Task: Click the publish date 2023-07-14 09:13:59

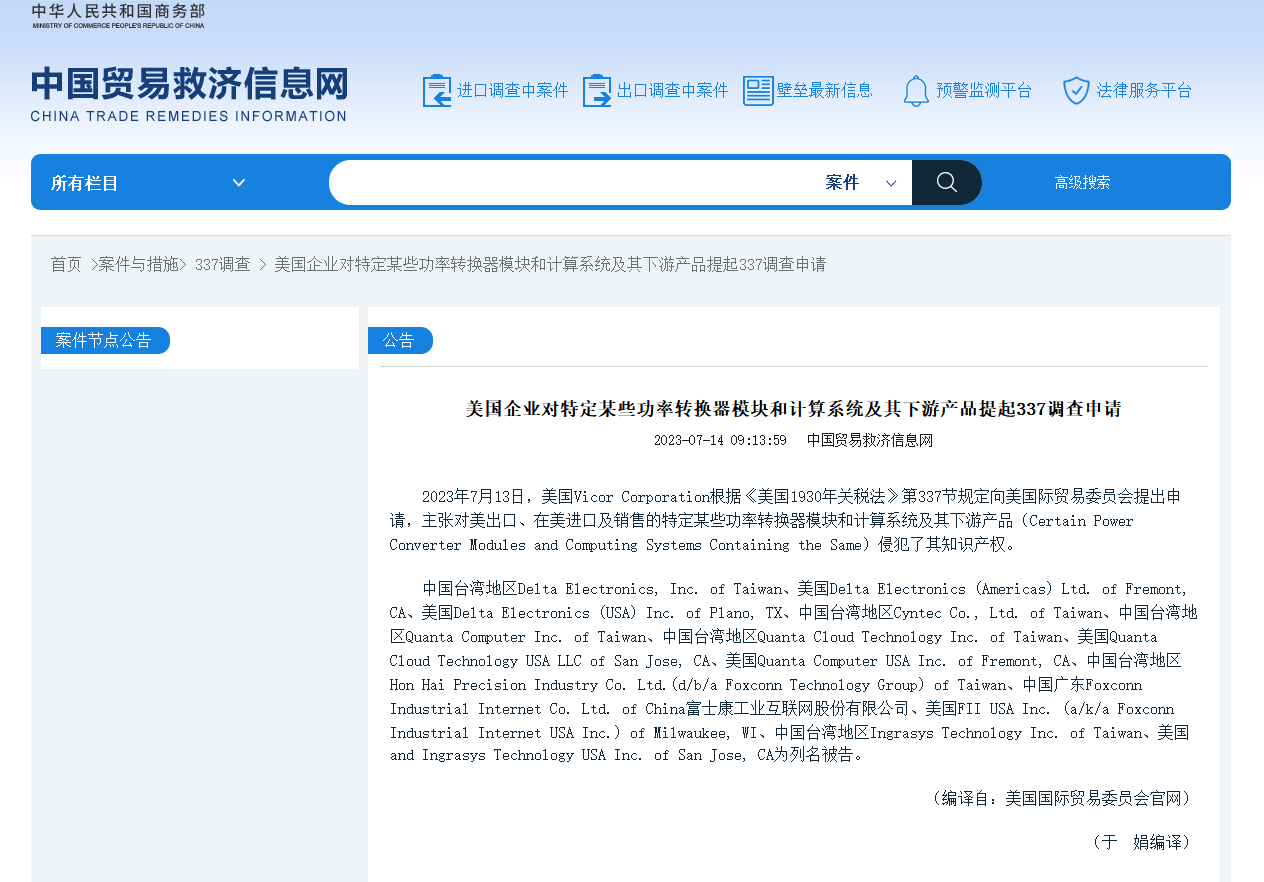Action: pos(720,440)
